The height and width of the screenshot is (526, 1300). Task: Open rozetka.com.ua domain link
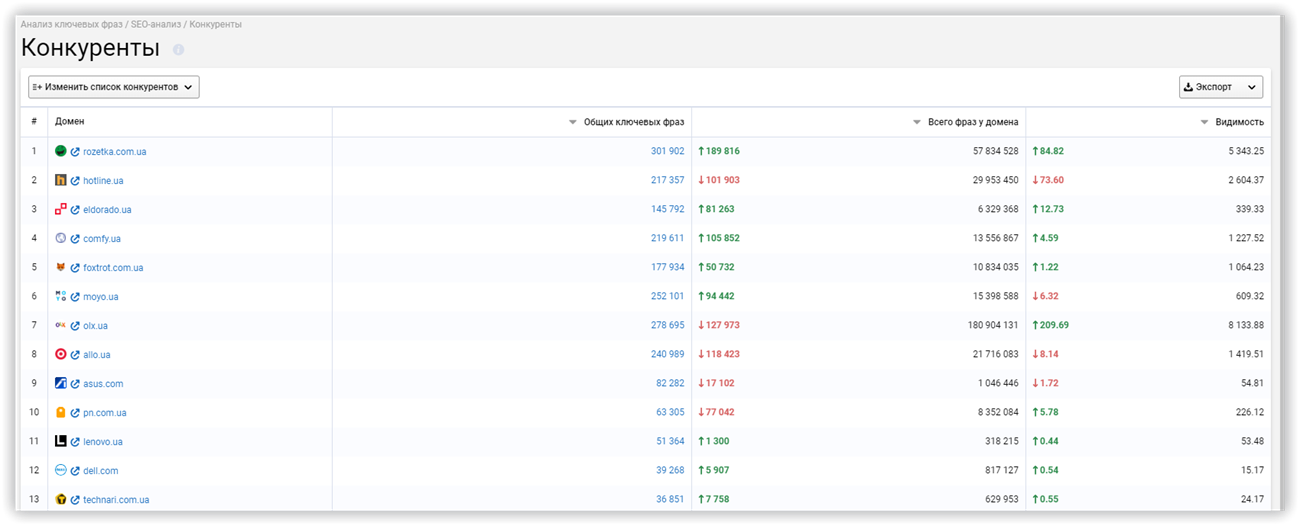[115, 152]
